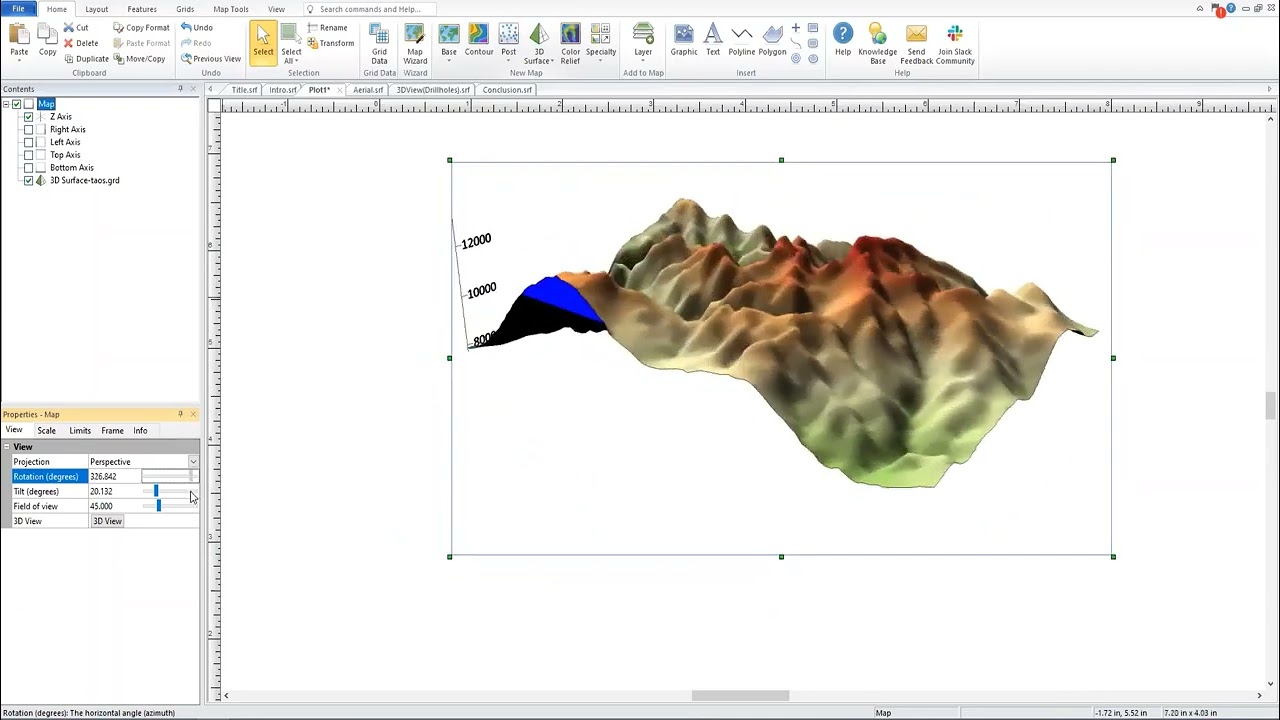Open the Limits properties tab
The width and height of the screenshot is (1280, 720).
tap(80, 431)
